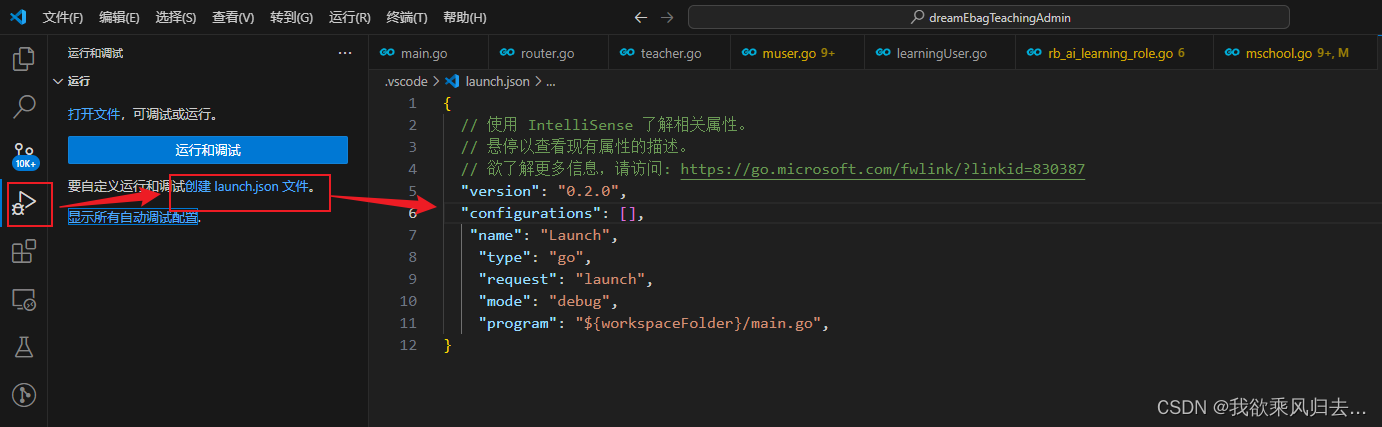Click the "debug" value on line 10
1382x427 pixels.
click(x=580, y=301)
